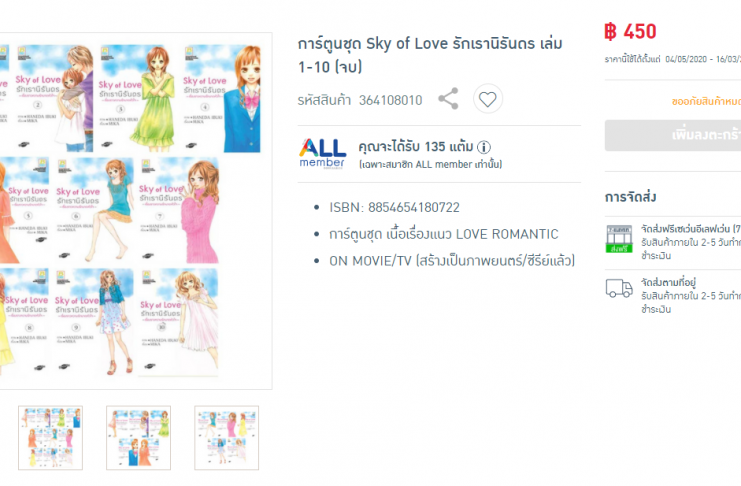Click the ISBN 8854654180722 text

(394, 207)
